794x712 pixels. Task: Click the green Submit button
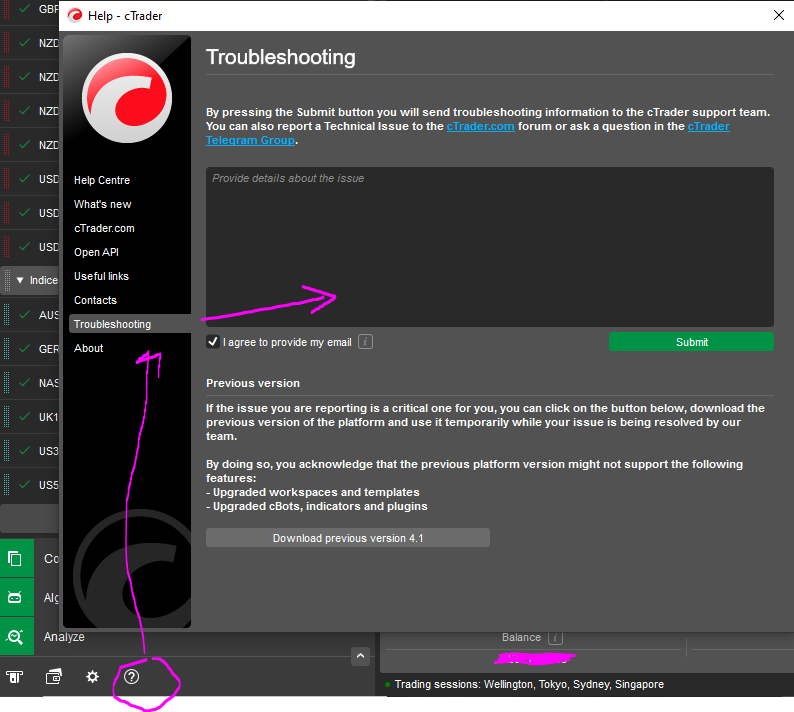[691, 342]
